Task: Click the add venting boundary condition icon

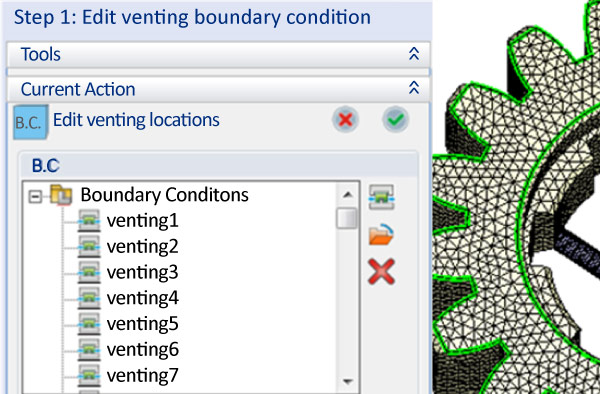Action: point(381,197)
